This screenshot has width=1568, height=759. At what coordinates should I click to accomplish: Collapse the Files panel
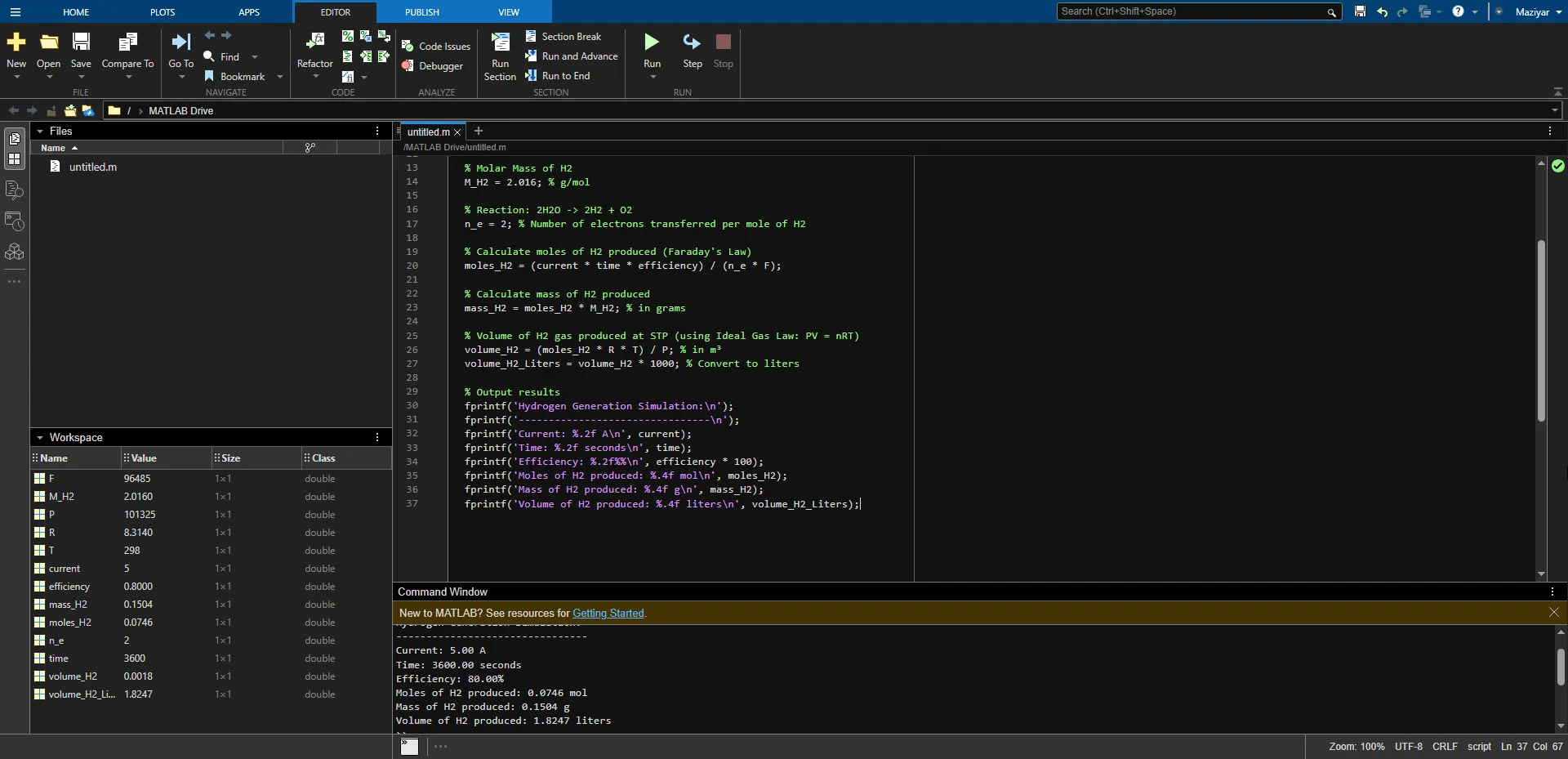[x=40, y=132]
